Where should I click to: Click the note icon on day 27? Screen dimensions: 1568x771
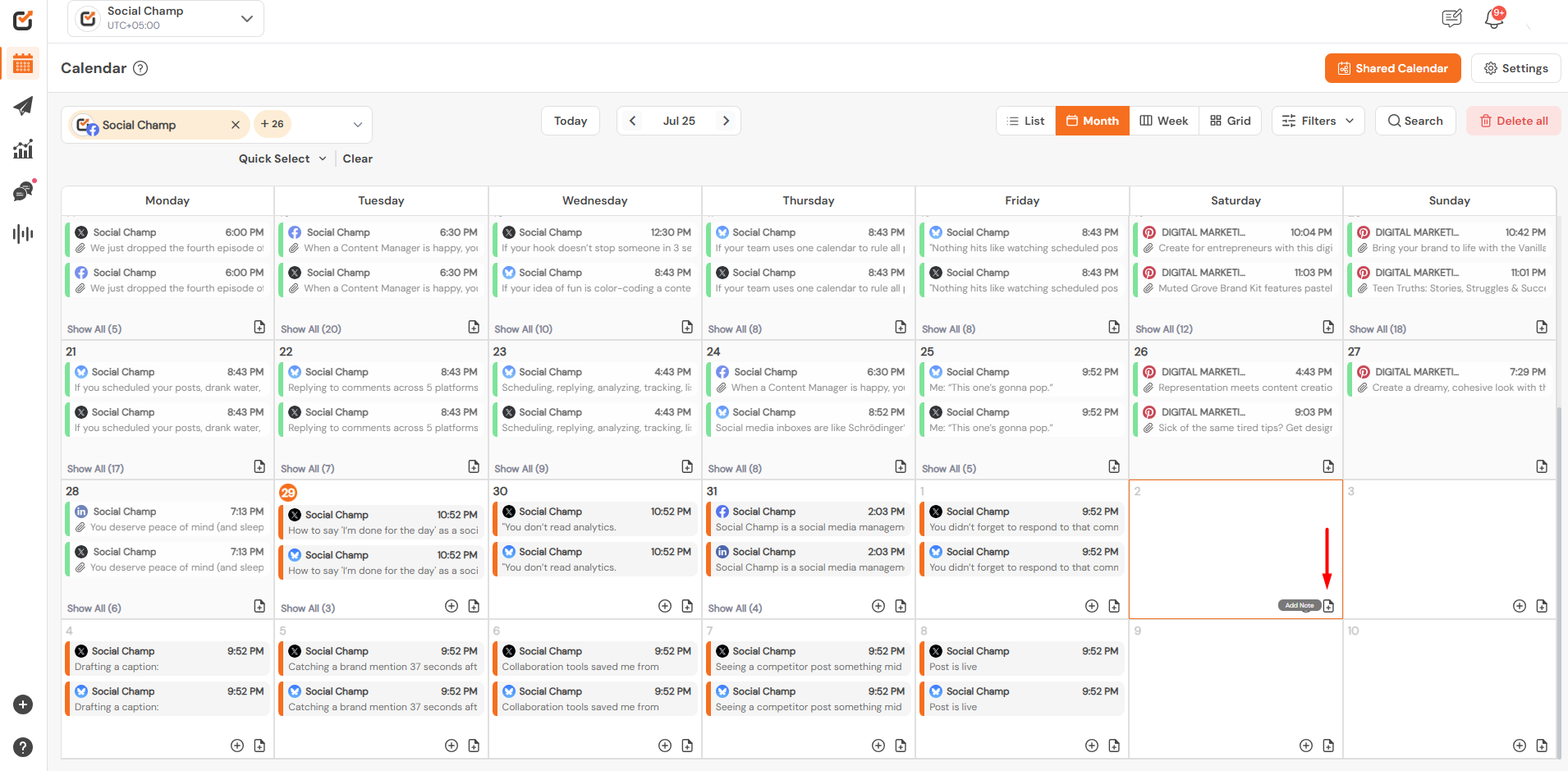pos(1542,466)
